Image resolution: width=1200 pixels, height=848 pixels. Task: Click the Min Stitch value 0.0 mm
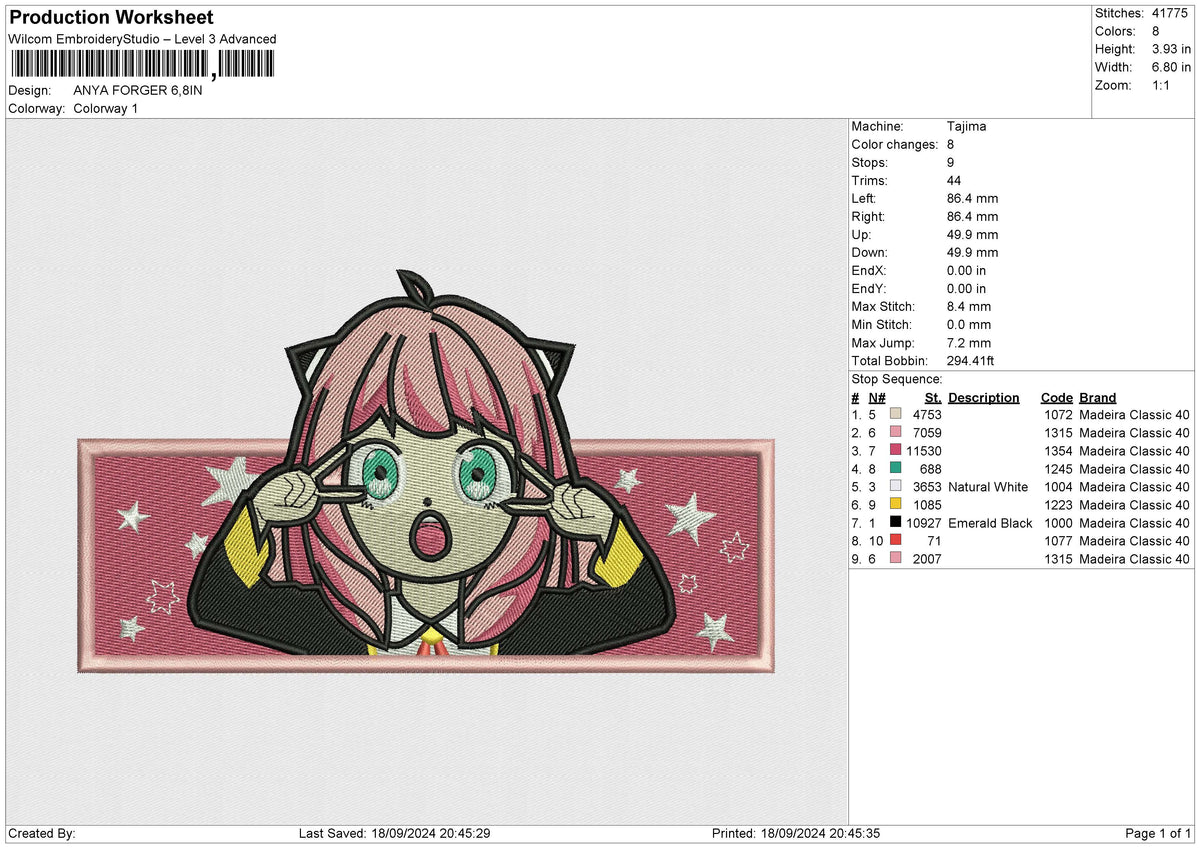coord(968,325)
